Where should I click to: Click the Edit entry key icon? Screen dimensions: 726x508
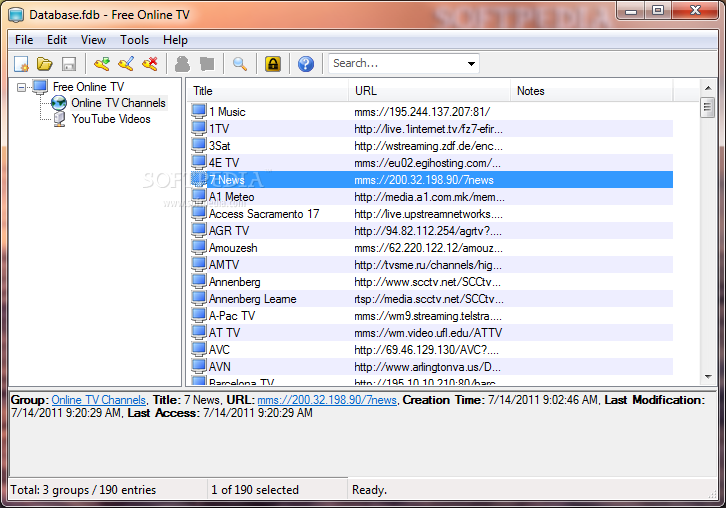click(126, 63)
